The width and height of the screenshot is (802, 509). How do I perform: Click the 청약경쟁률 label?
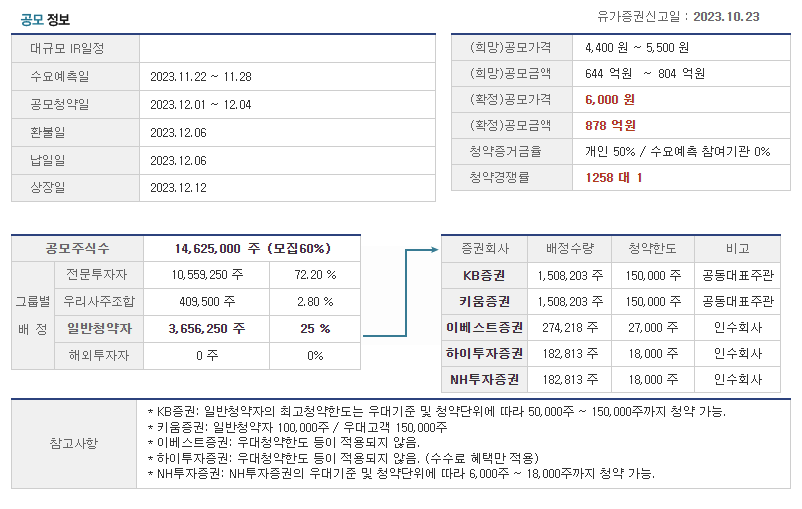pyautogui.click(x=499, y=178)
